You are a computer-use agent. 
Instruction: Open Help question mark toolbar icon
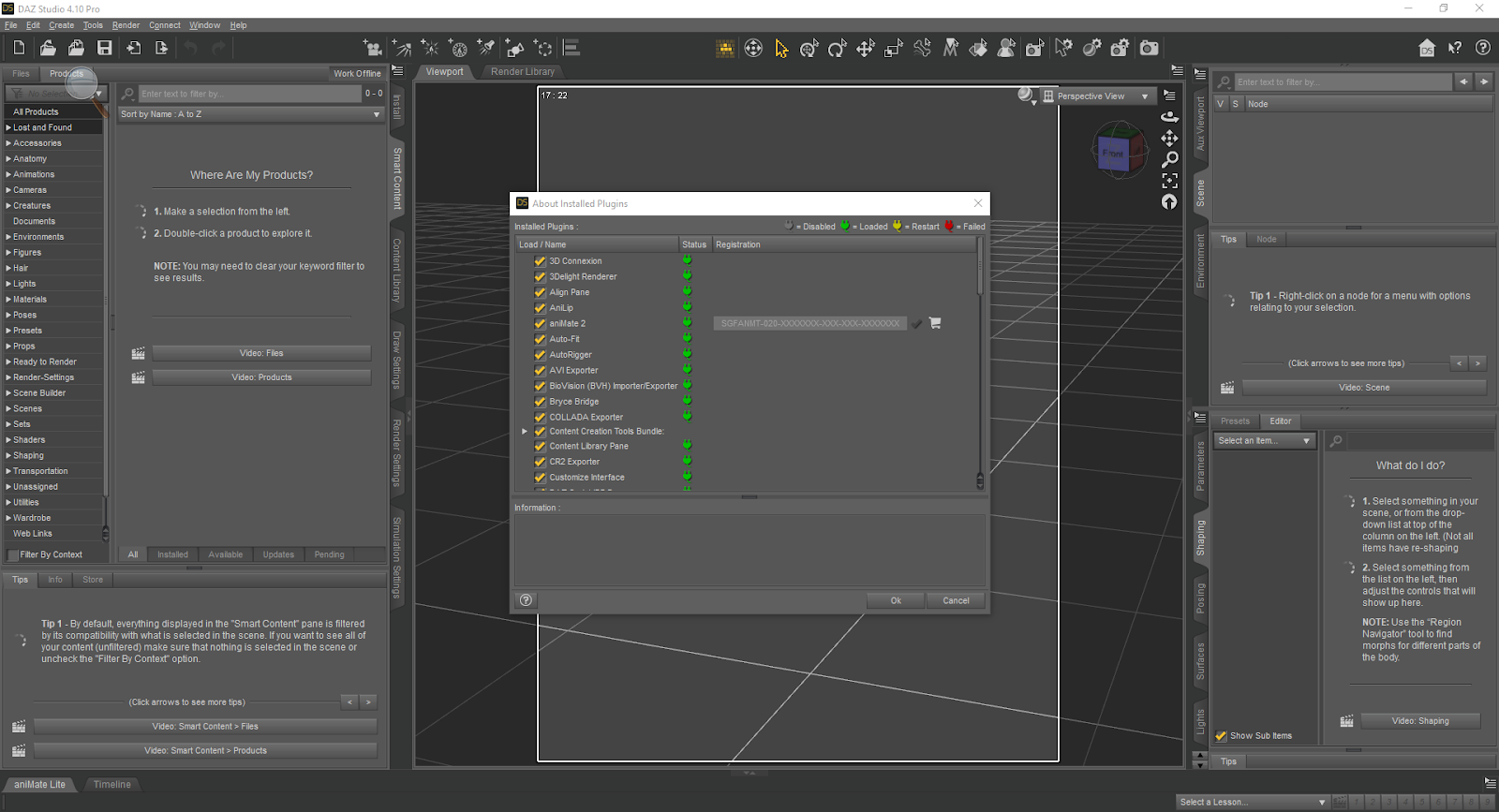click(x=1483, y=48)
